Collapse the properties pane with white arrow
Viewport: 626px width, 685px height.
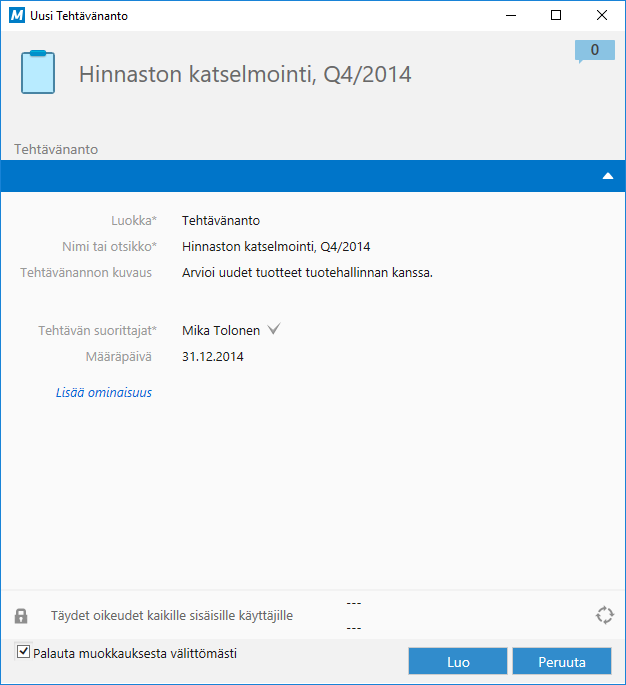(607, 176)
